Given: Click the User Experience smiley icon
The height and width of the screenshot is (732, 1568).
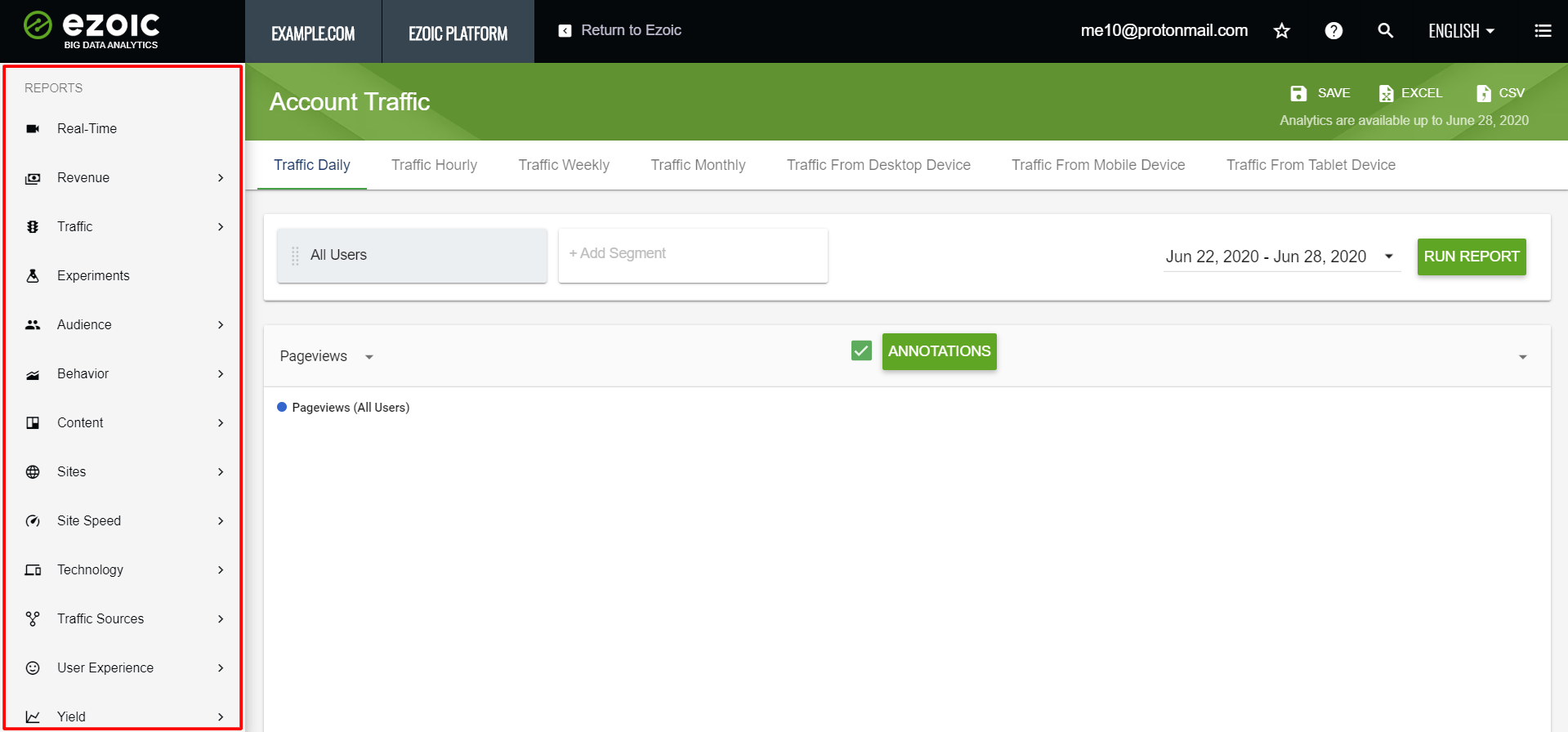Looking at the screenshot, I should point(33,668).
